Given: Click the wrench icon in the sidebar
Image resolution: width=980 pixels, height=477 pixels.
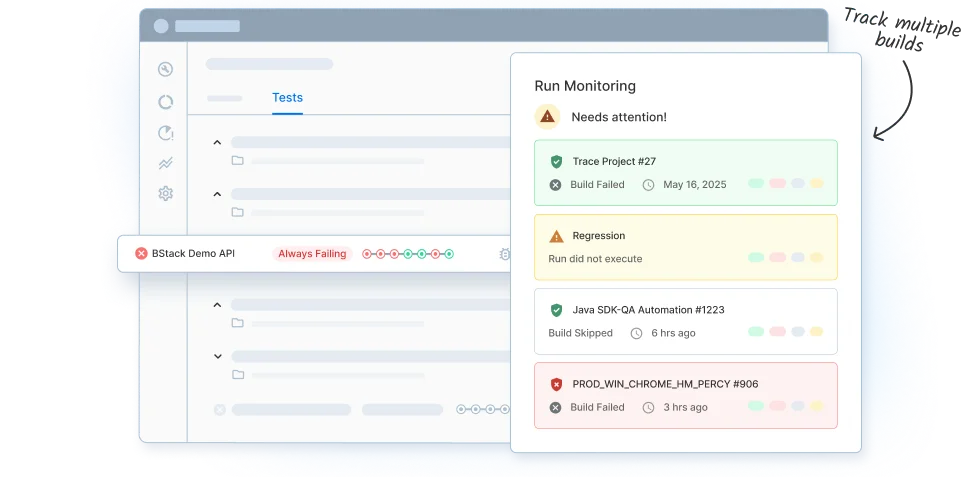Looking at the screenshot, I should point(166,69).
